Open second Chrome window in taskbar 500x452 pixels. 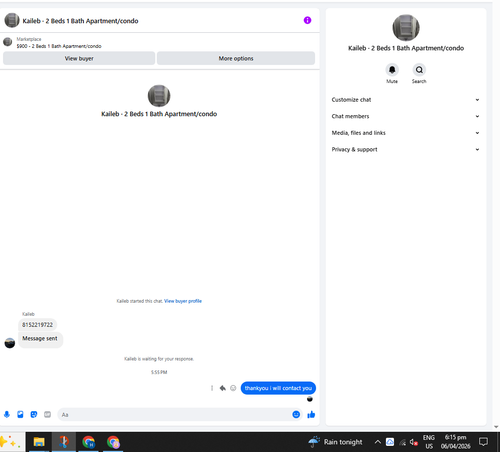click(x=113, y=442)
